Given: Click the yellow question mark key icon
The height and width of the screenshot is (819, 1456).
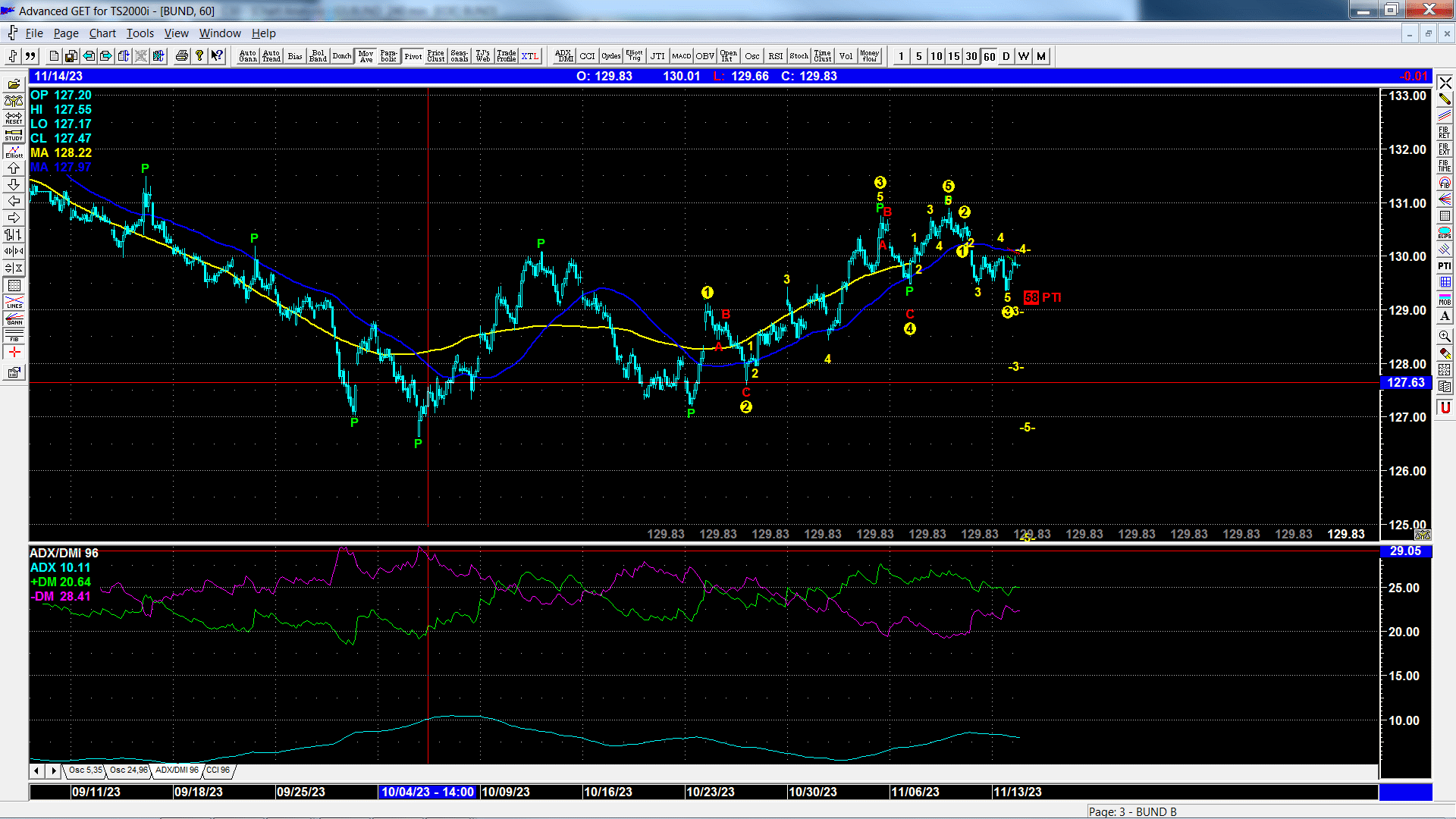Looking at the screenshot, I should [x=199, y=56].
